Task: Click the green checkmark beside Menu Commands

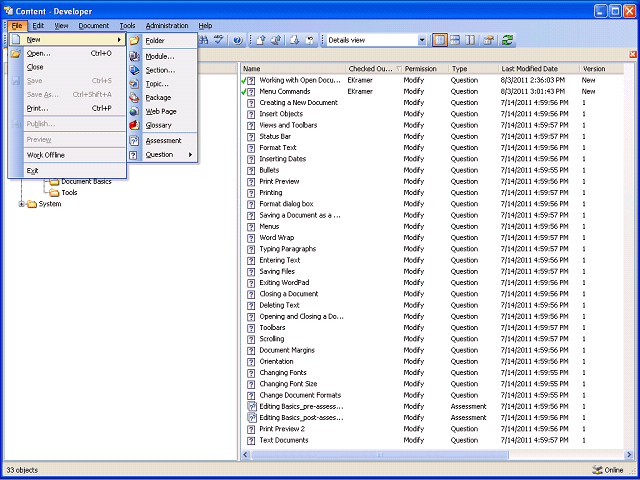Action: click(x=244, y=92)
